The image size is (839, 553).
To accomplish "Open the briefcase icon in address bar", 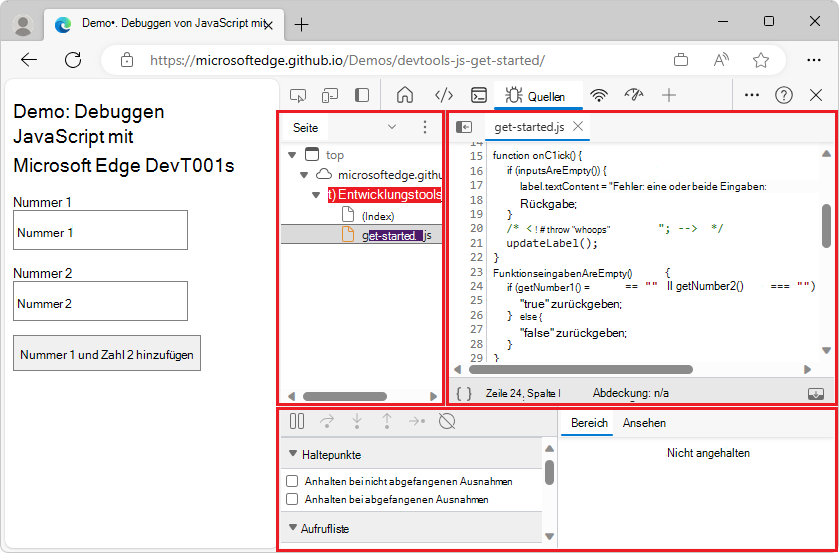I will (x=681, y=60).
